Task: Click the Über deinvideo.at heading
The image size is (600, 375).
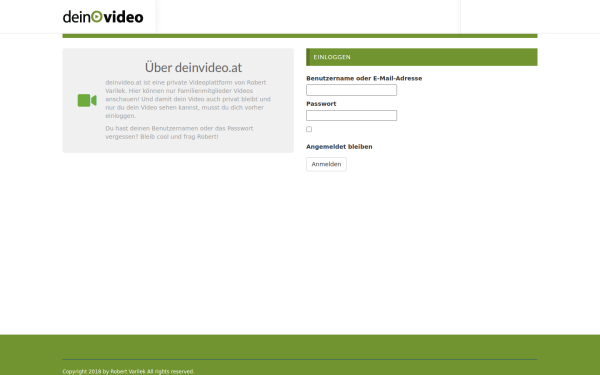Action: pyautogui.click(x=193, y=67)
